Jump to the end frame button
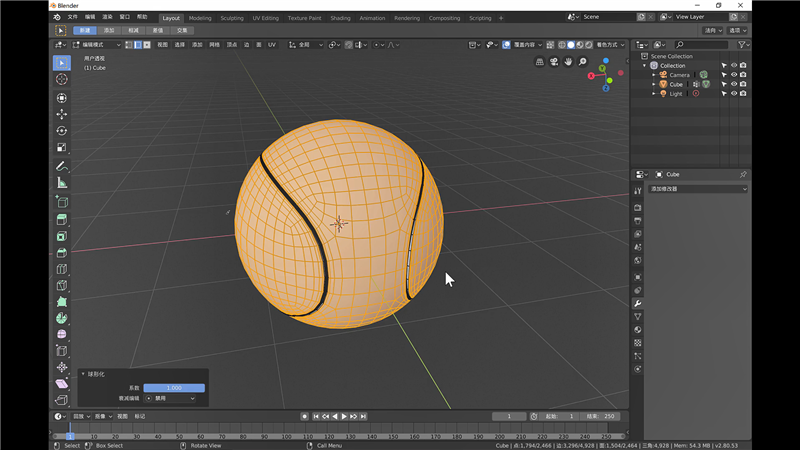800x450 pixels. [363, 416]
